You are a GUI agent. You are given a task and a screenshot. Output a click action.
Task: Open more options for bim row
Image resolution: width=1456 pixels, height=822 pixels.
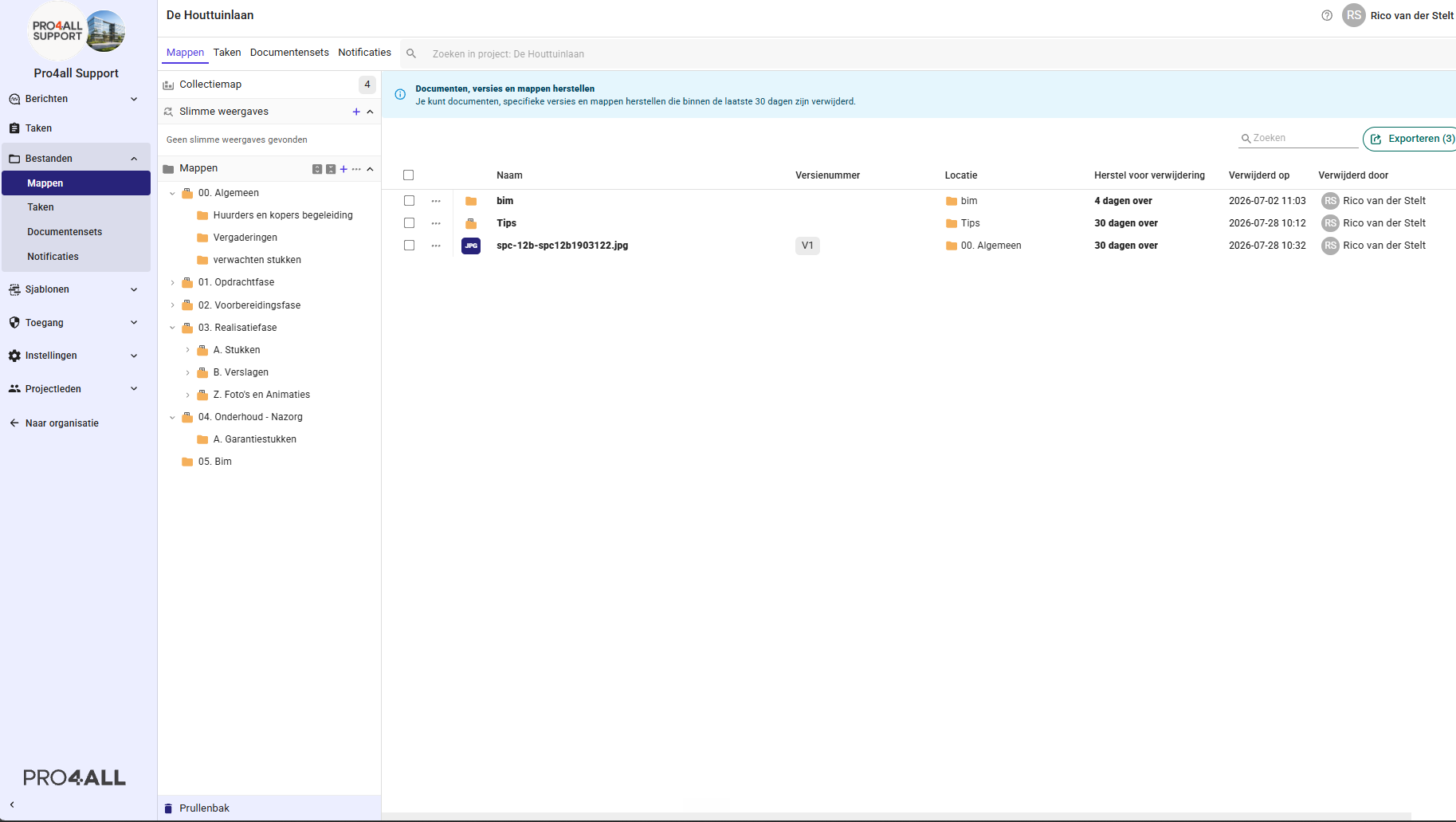pos(436,201)
